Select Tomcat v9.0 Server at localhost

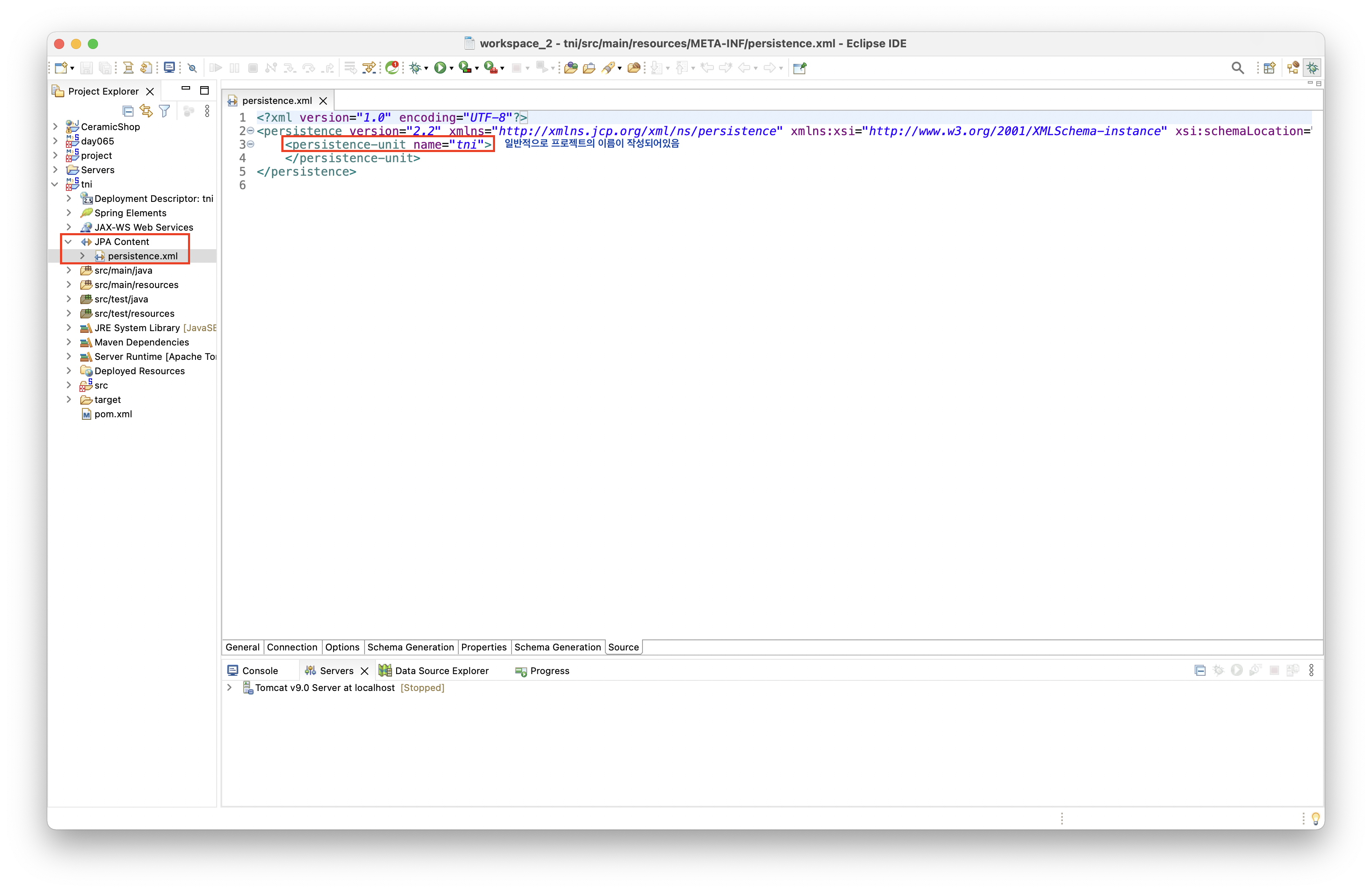click(324, 688)
